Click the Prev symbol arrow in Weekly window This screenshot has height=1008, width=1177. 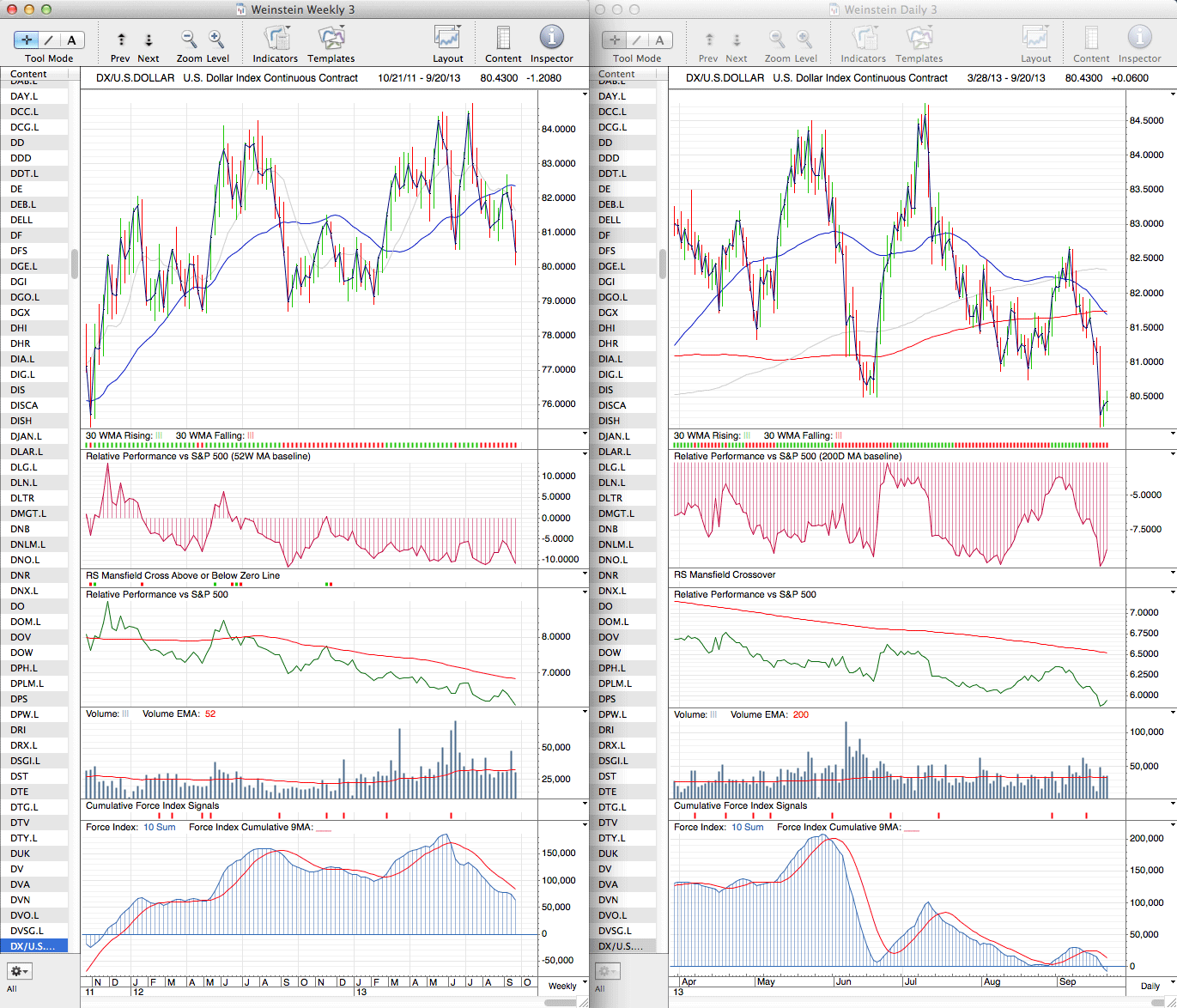[x=121, y=39]
